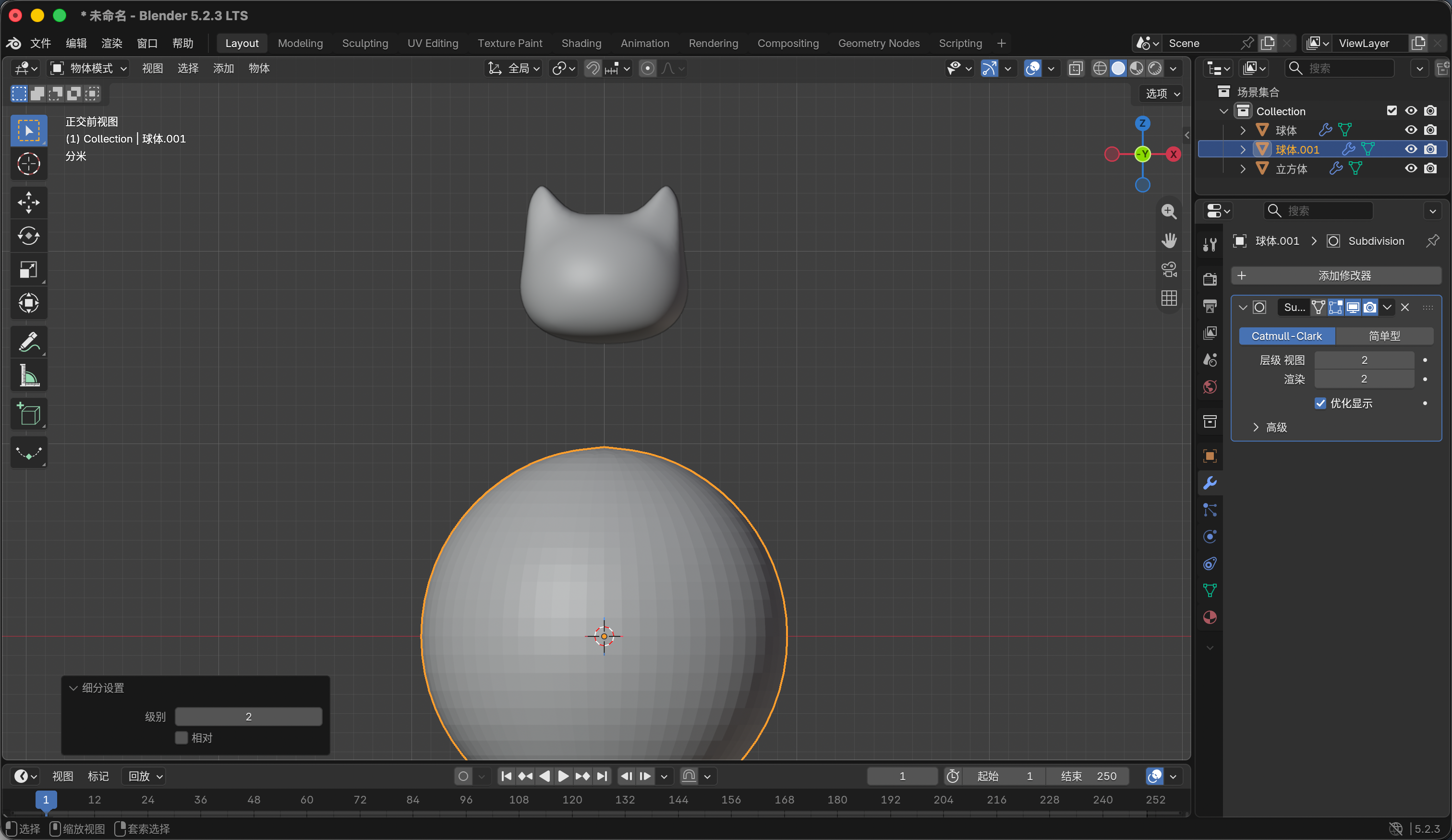Select the Transform tool
The height and width of the screenshot is (840, 1452).
pyautogui.click(x=28, y=303)
